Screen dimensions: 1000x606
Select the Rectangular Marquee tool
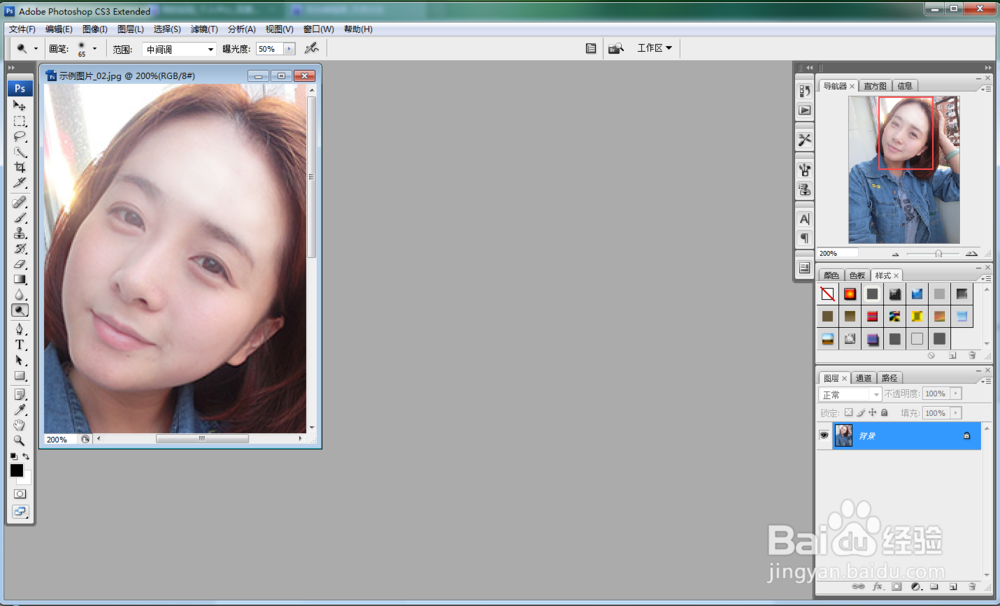pyautogui.click(x=20, y=121)
